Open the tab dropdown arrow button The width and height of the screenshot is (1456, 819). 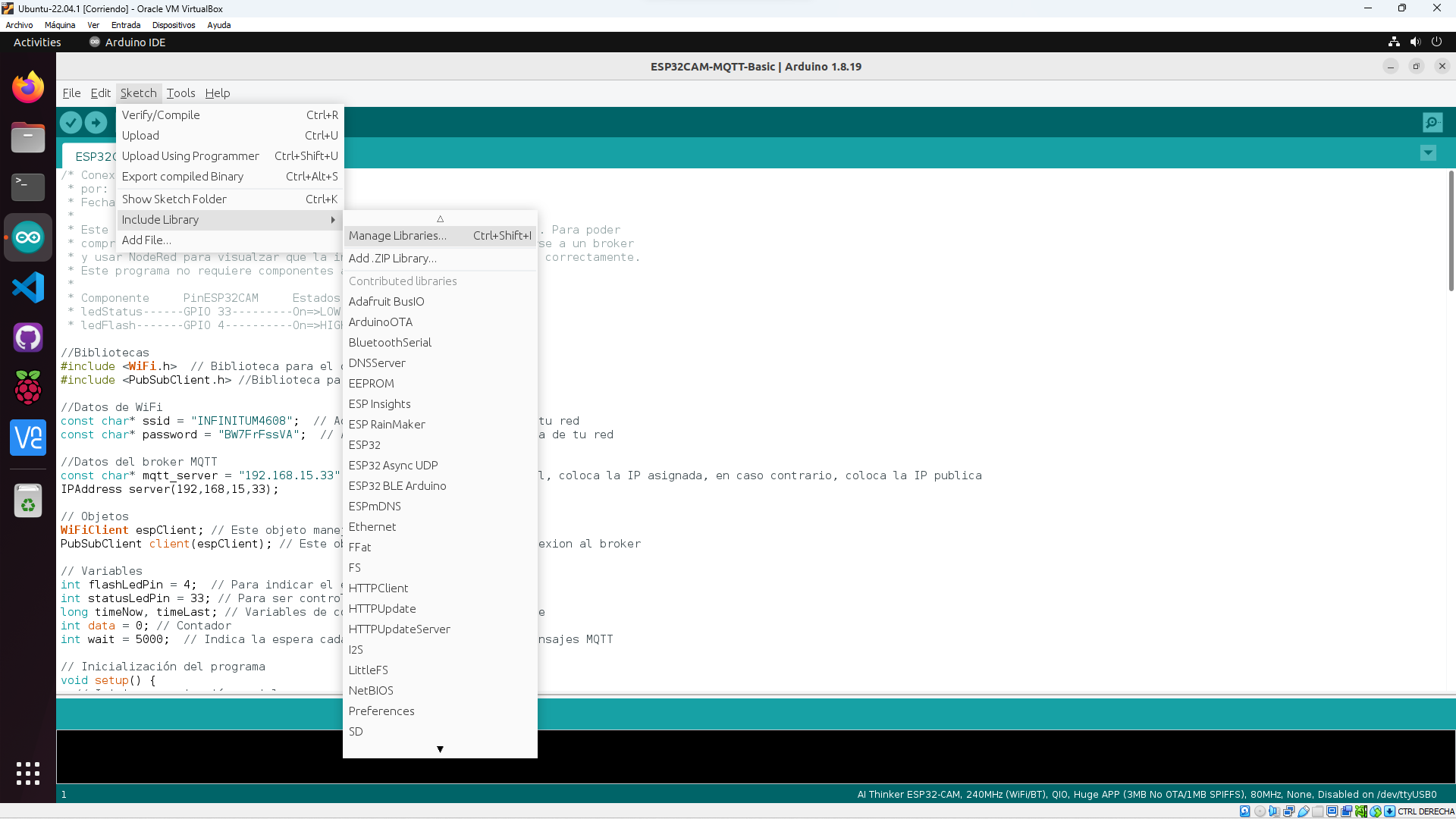pos(1428,153)
